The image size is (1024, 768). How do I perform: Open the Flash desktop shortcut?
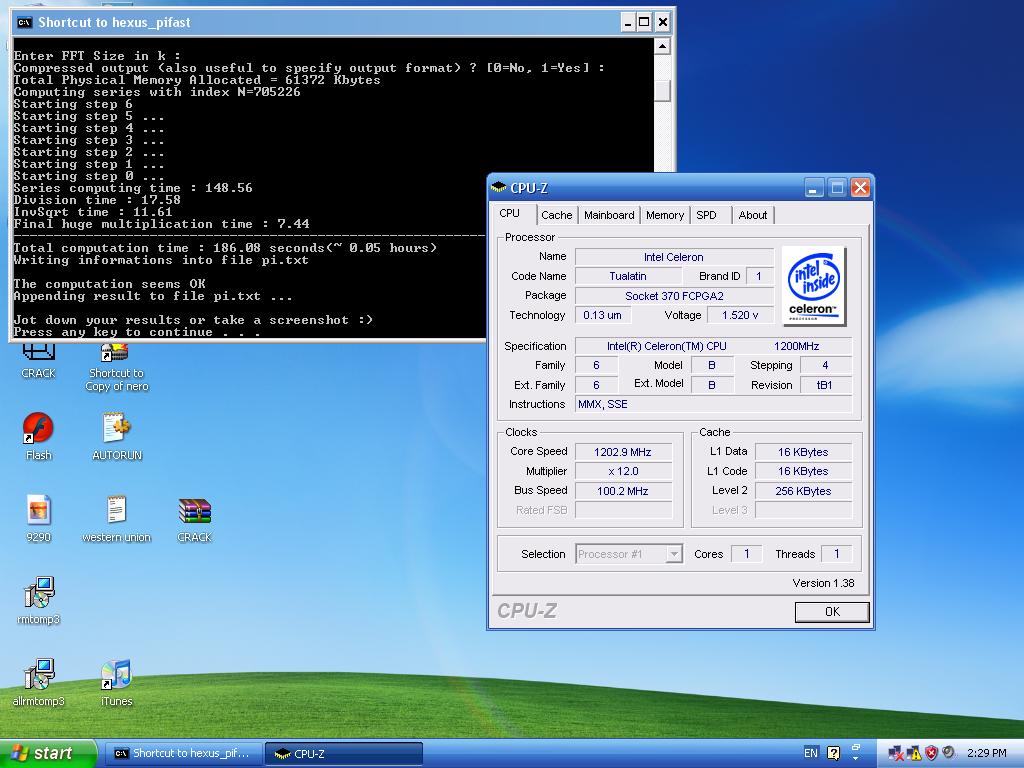click(38, 428)
